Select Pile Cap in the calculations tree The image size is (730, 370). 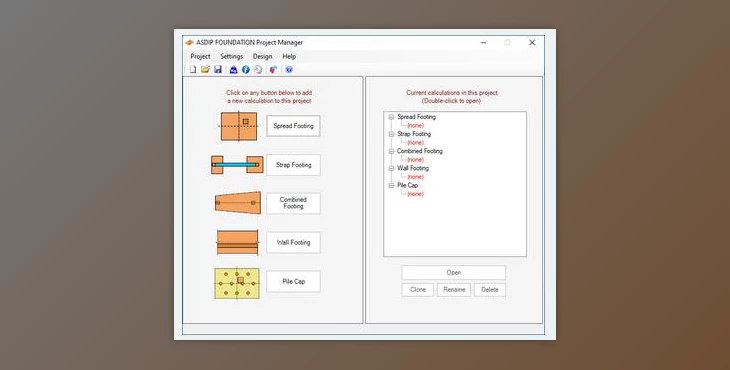tap(407, 185)
